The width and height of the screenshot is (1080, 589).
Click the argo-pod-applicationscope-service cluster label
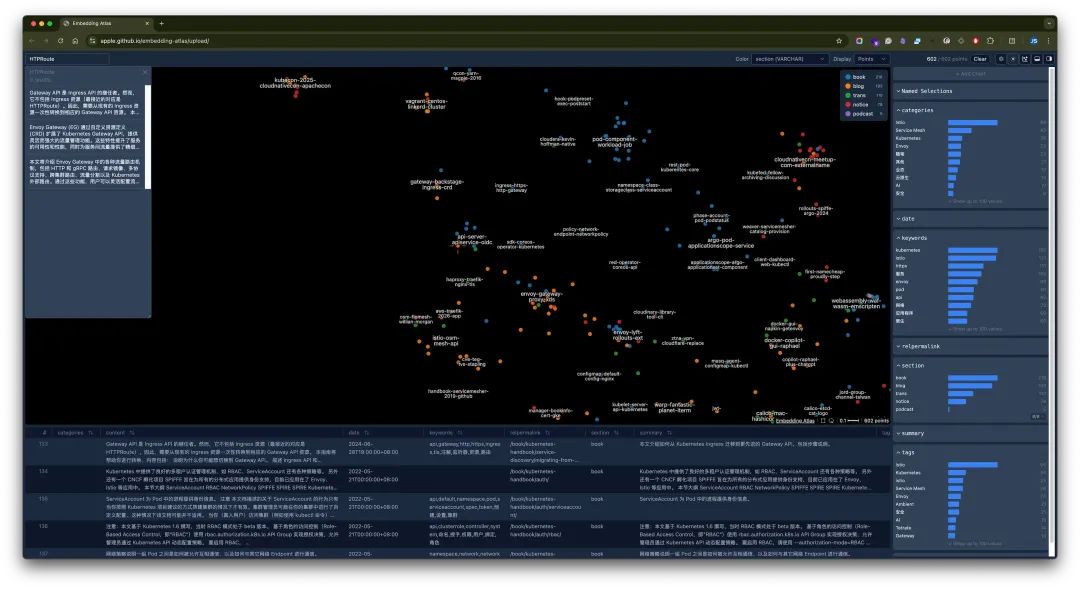(x=720, y=243)
